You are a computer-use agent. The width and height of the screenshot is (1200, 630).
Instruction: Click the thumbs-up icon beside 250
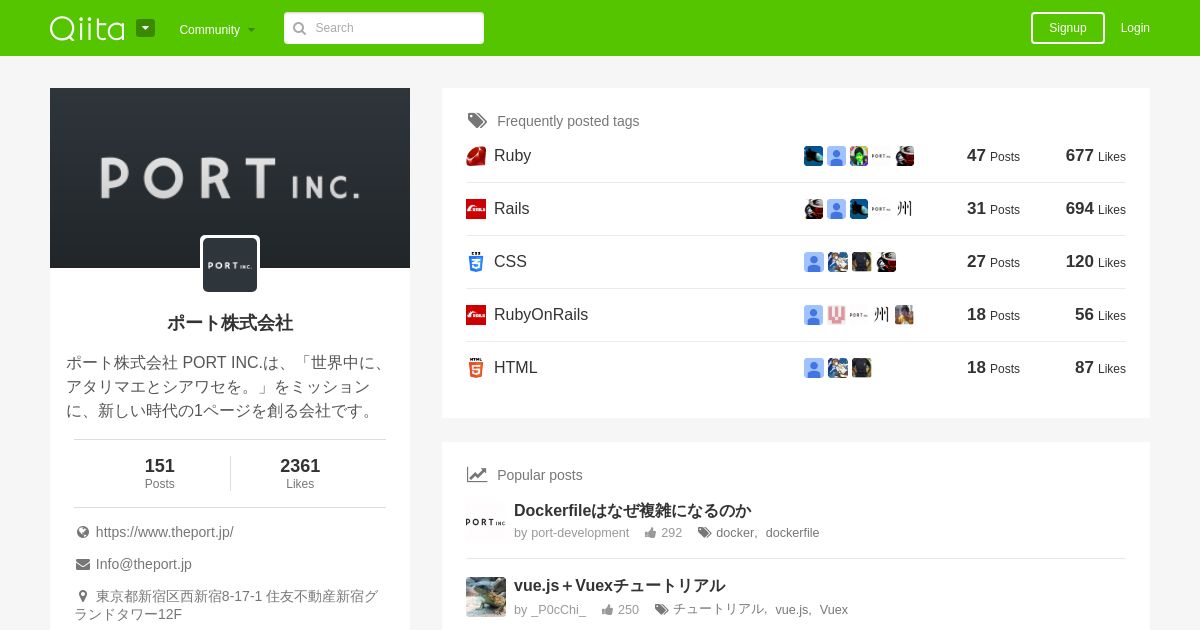click(607, 609)
